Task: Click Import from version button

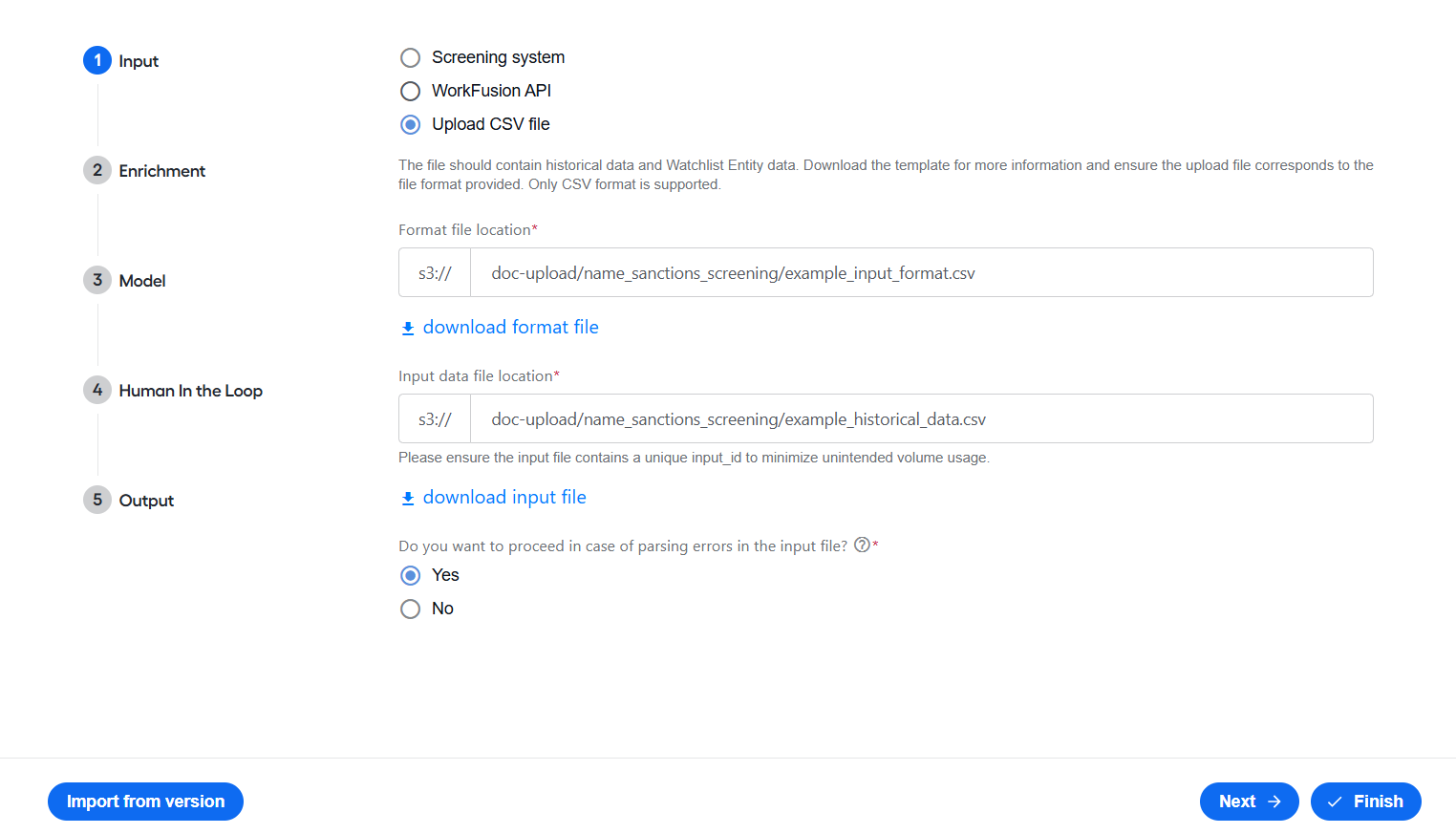Action: (145, 802)
